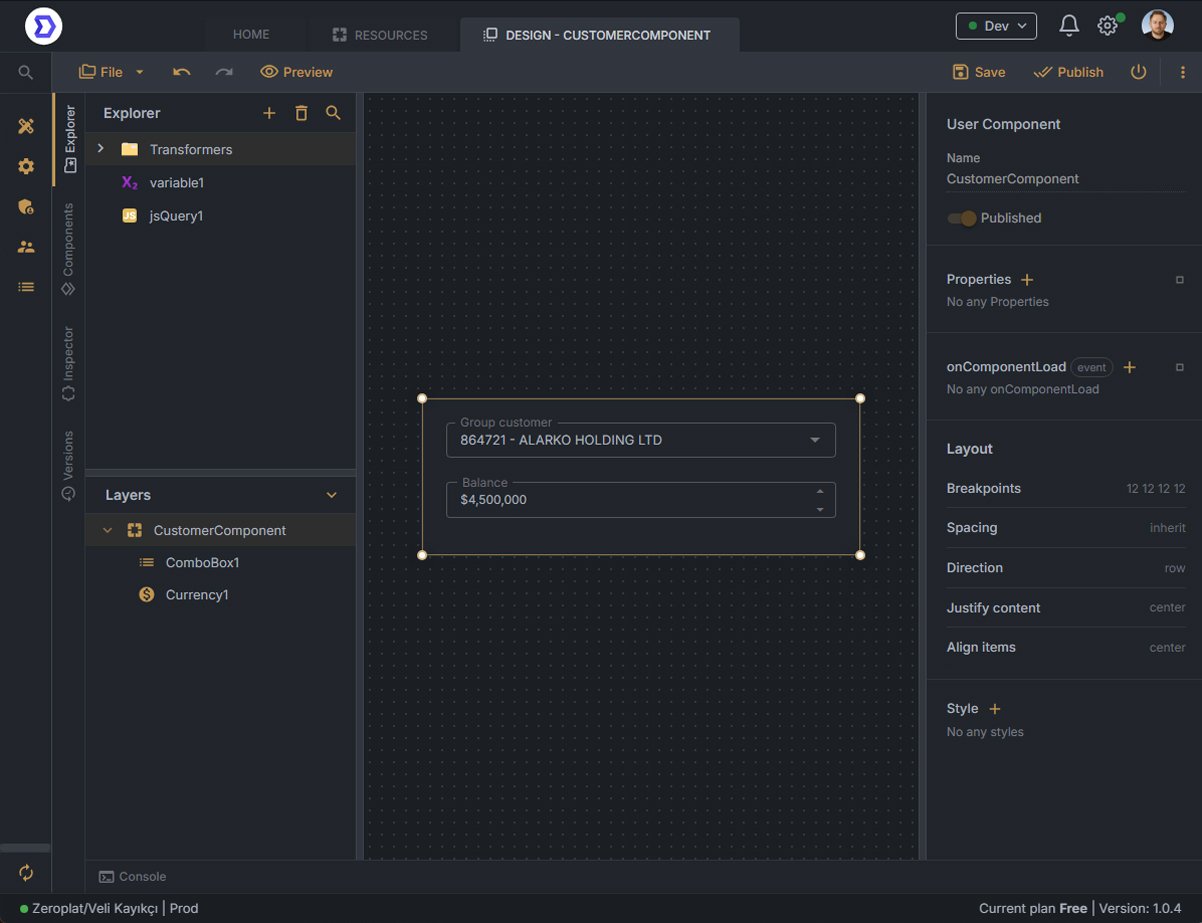
Task: Expand the Transformers folder
Action: (x=101, y=149)
